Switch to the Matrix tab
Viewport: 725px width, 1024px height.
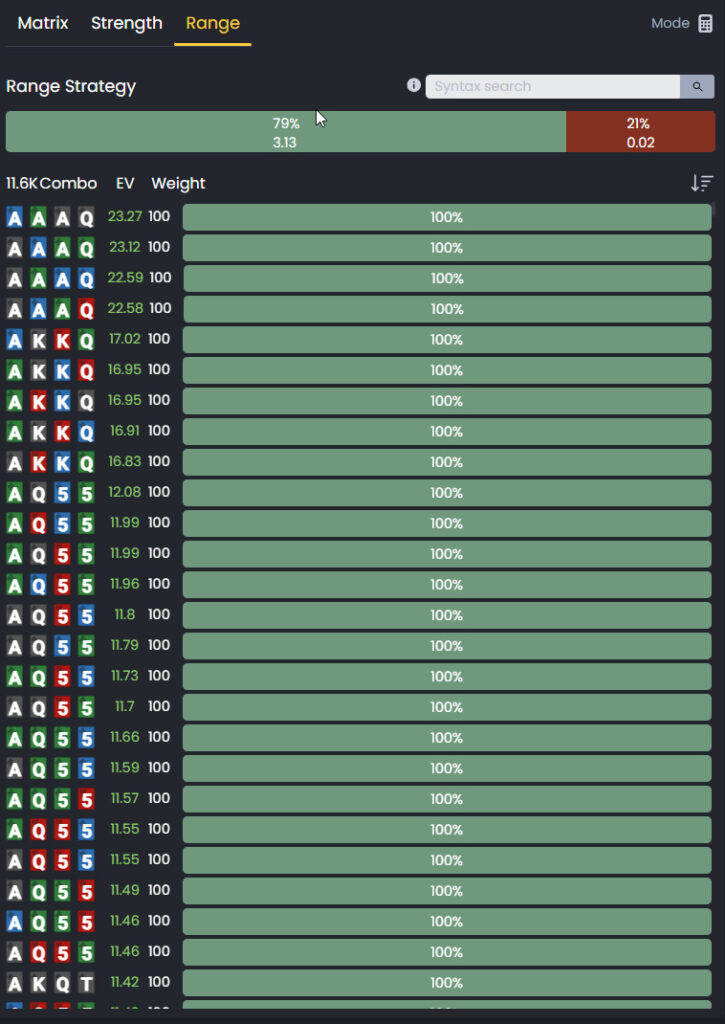[43, 23]
